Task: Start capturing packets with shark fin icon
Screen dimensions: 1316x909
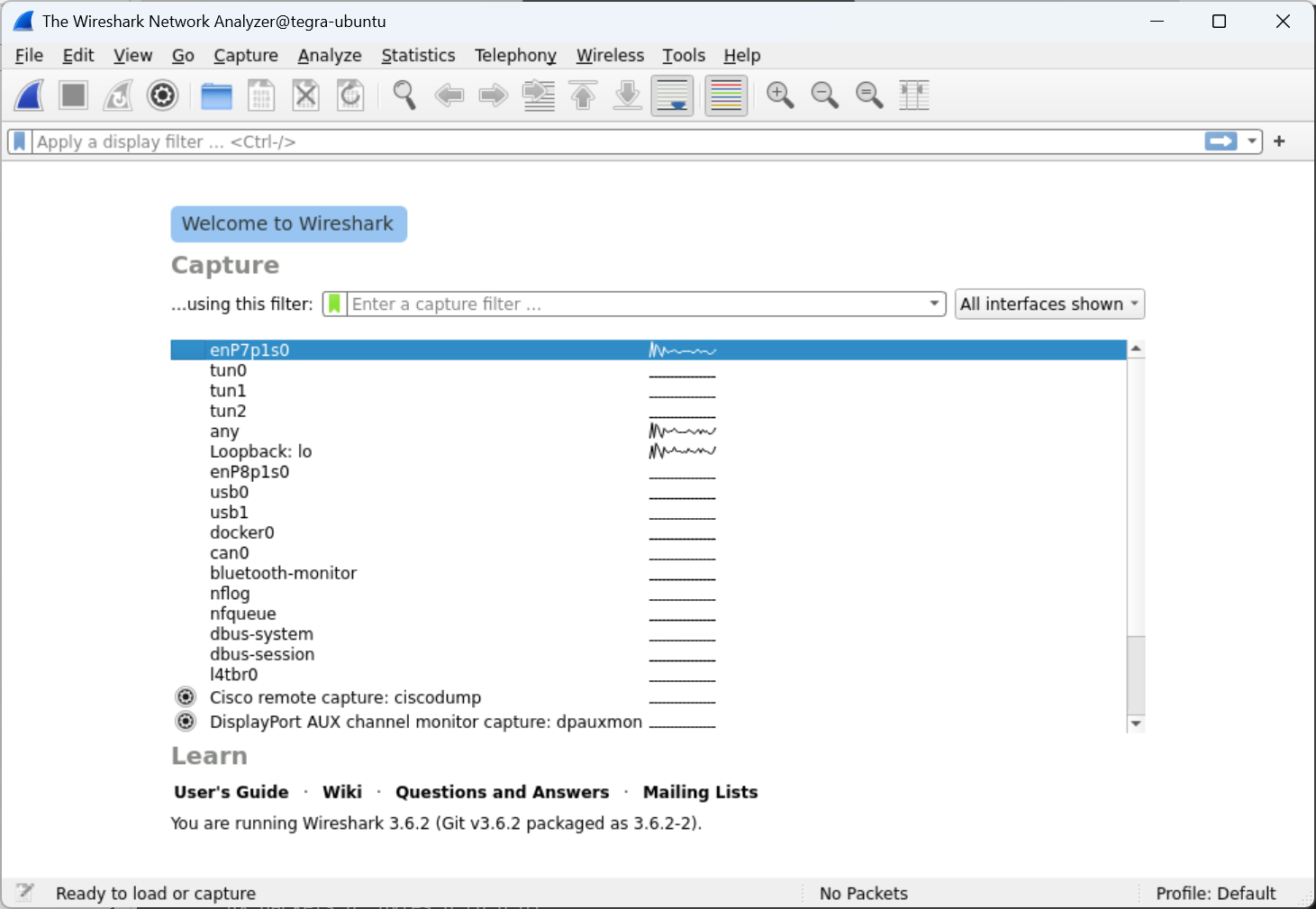Action: tap(30, 95)
